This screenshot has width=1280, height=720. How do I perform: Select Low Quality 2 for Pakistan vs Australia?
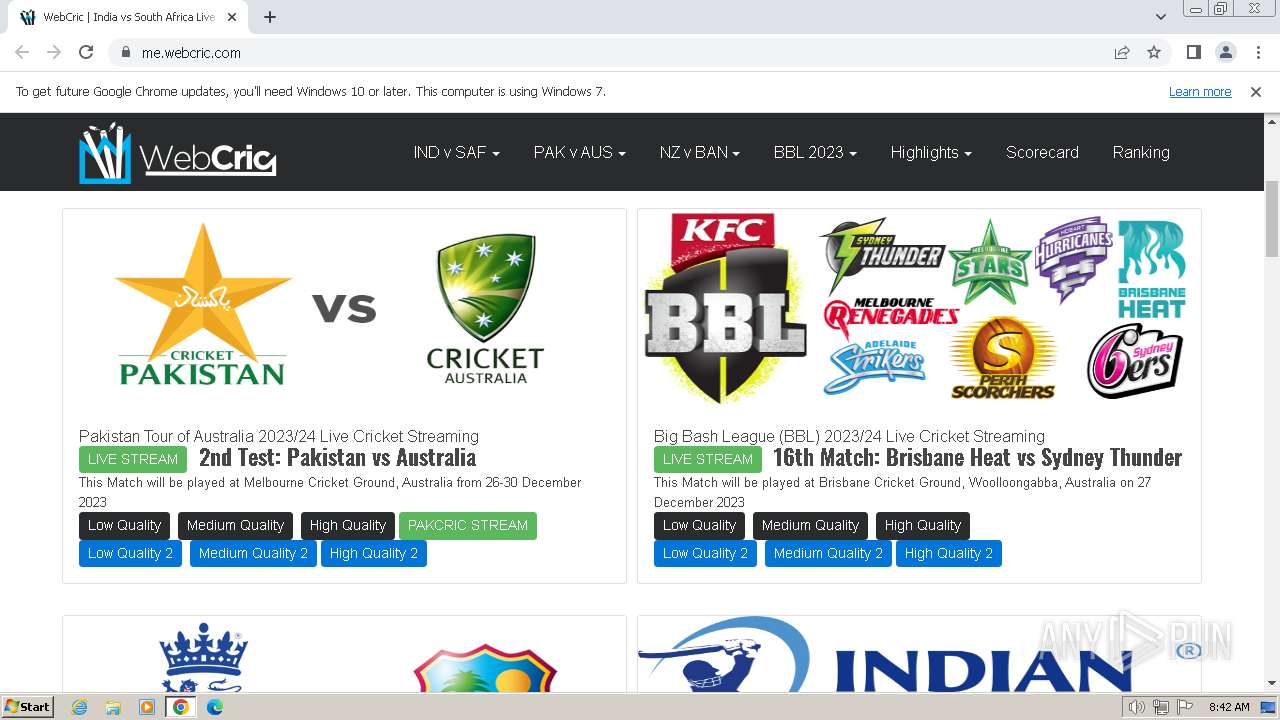pyautogui.click(x=130, y=553)
